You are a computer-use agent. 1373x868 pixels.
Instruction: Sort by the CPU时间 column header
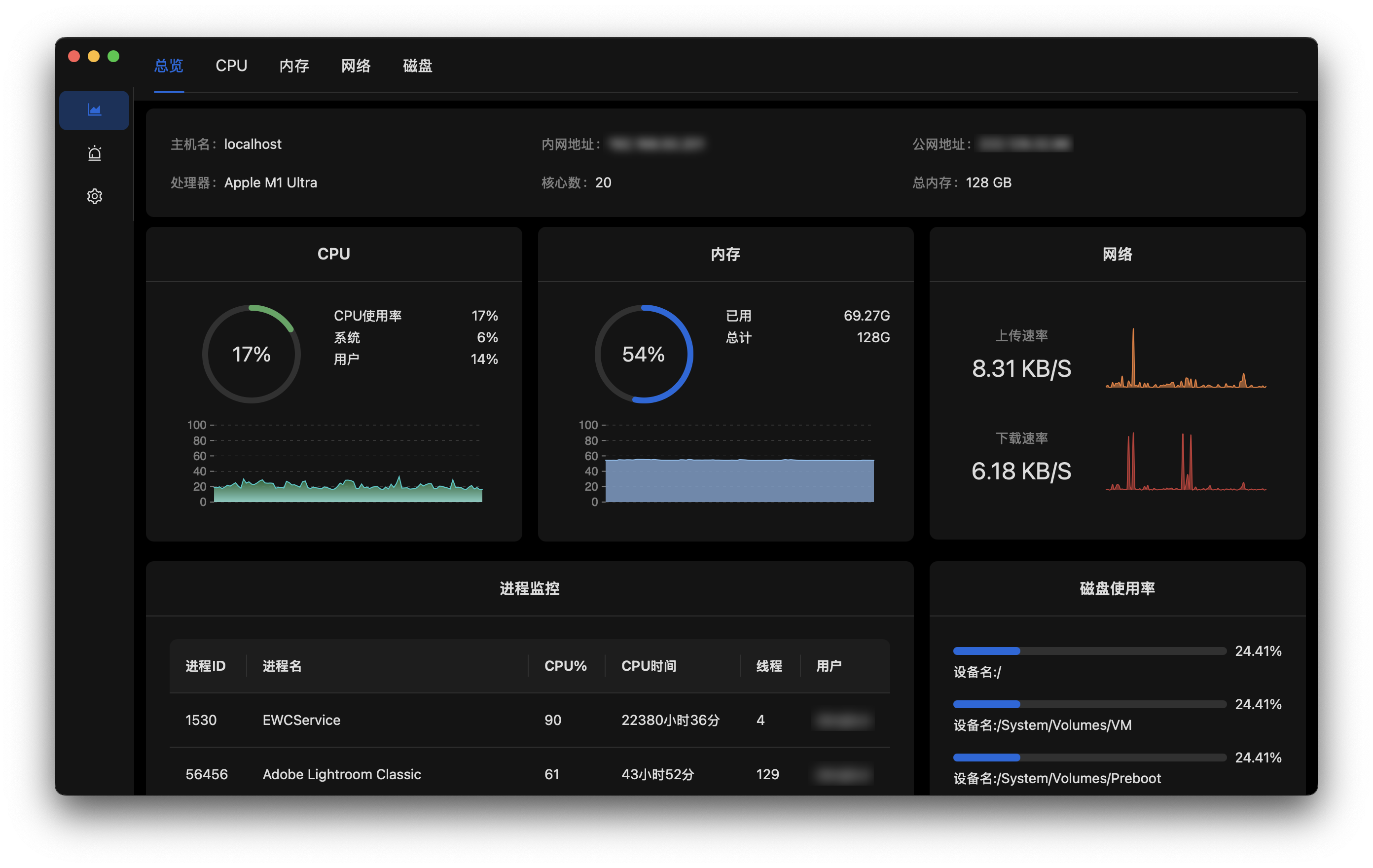[649, 665]
